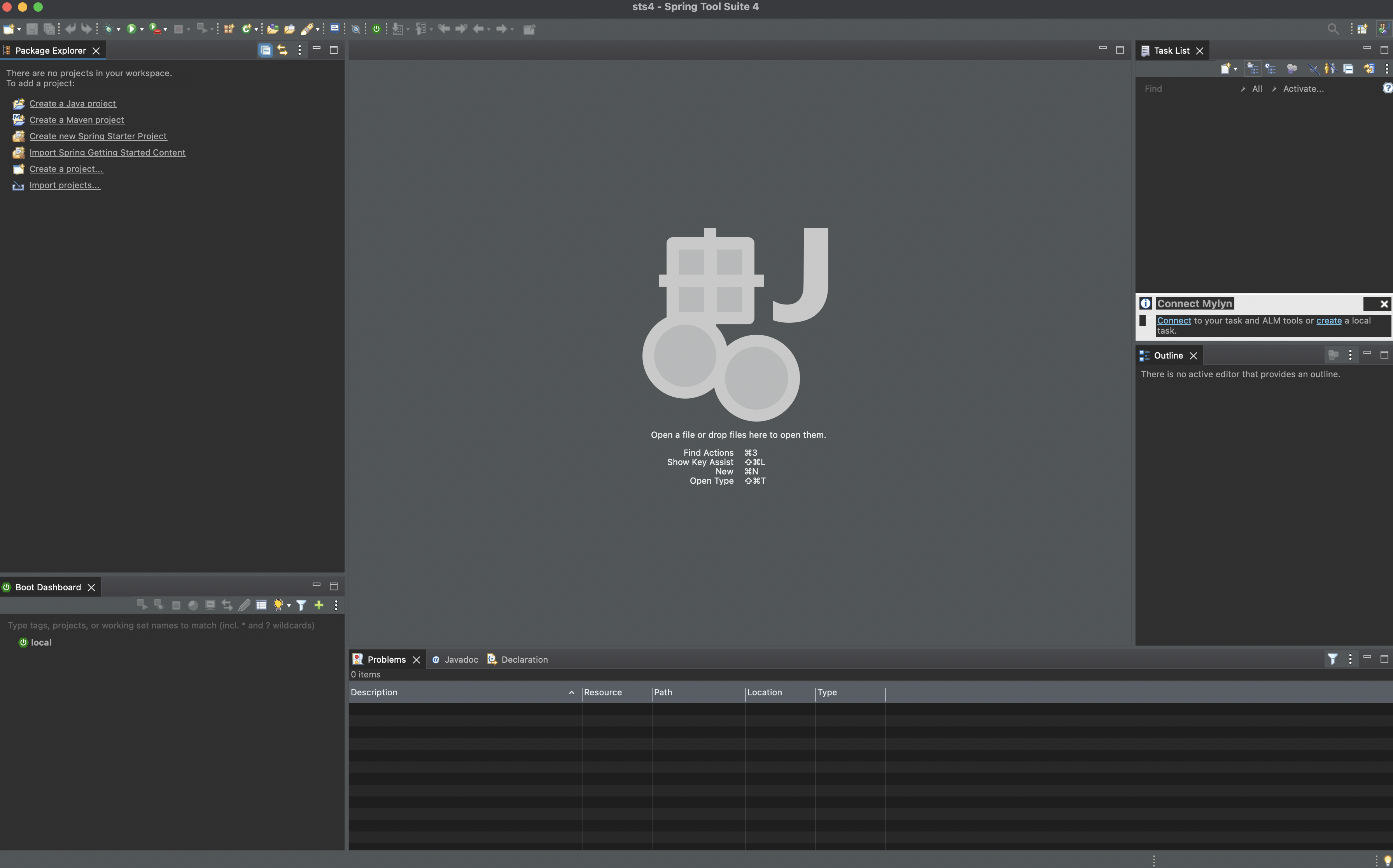Expand the Run configurations dropdown arrow
1393x868 pixels.
142,29
